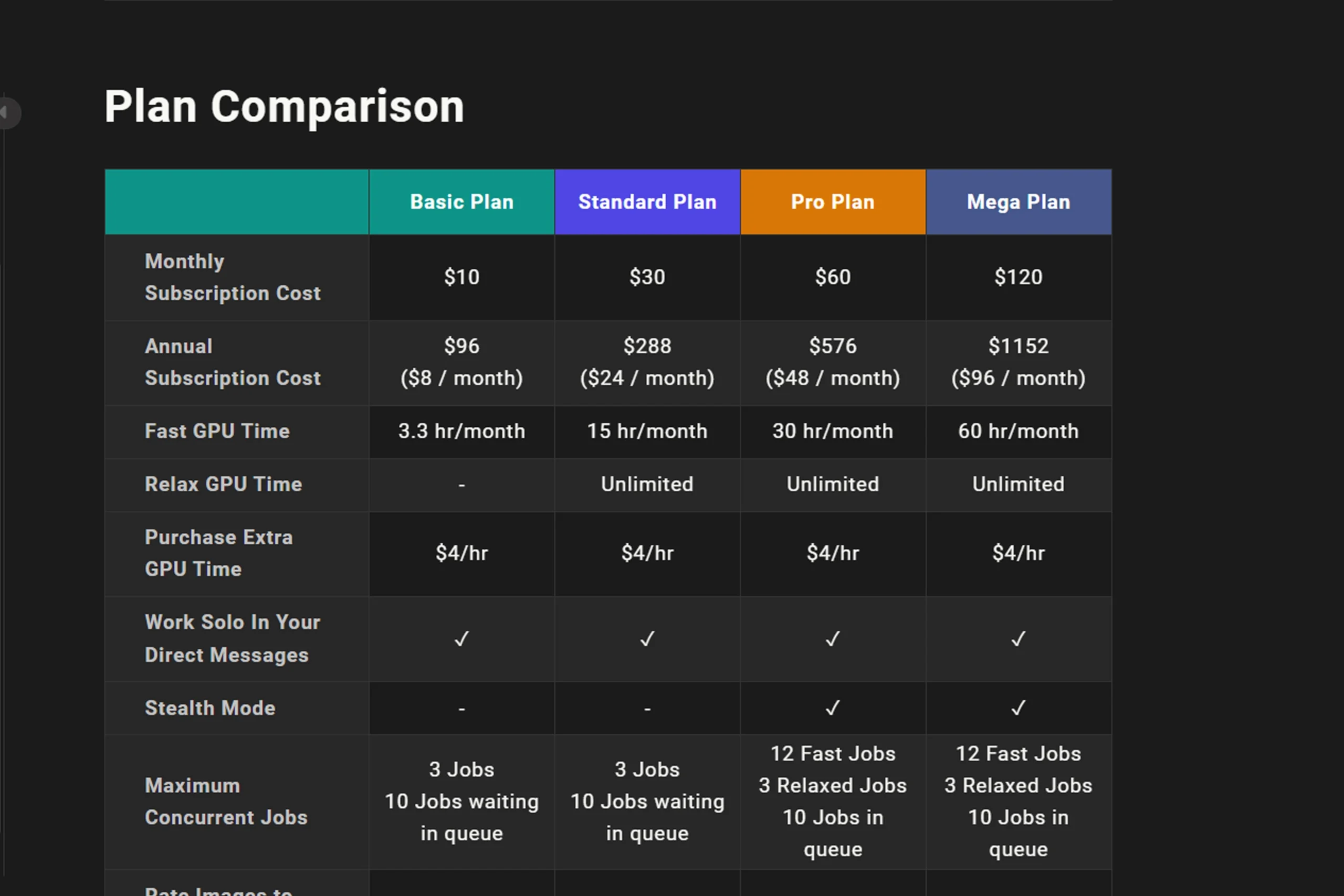This screenshot has height=896, width=1344.
Task: Select the Pro Plan column header
Action: point(833,202)
